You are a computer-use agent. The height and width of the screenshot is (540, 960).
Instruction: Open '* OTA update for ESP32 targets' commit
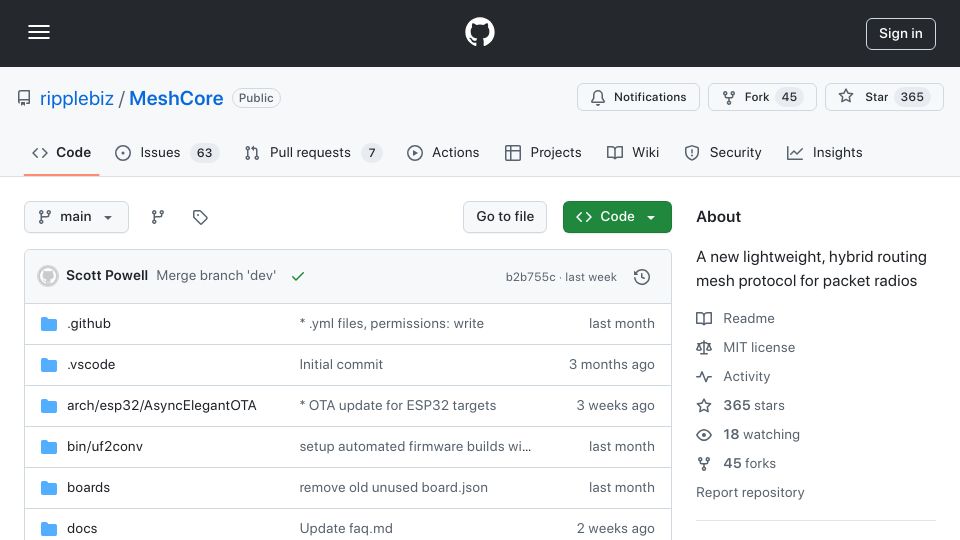(398, 405)
